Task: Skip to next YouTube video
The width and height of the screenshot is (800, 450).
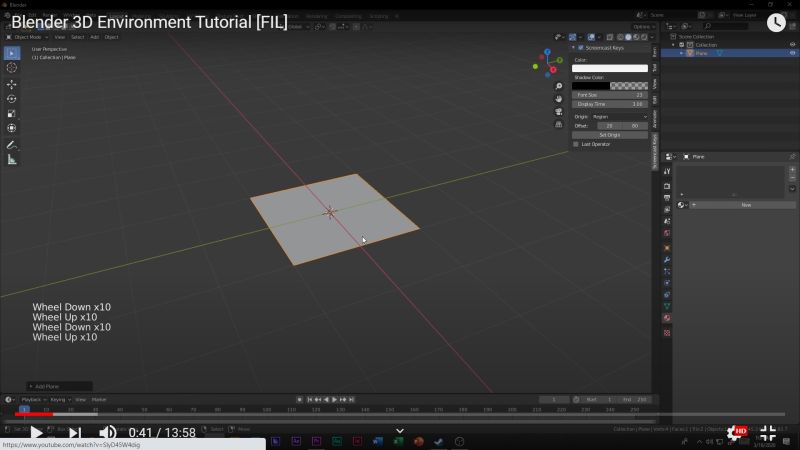Action: point(74,433)
